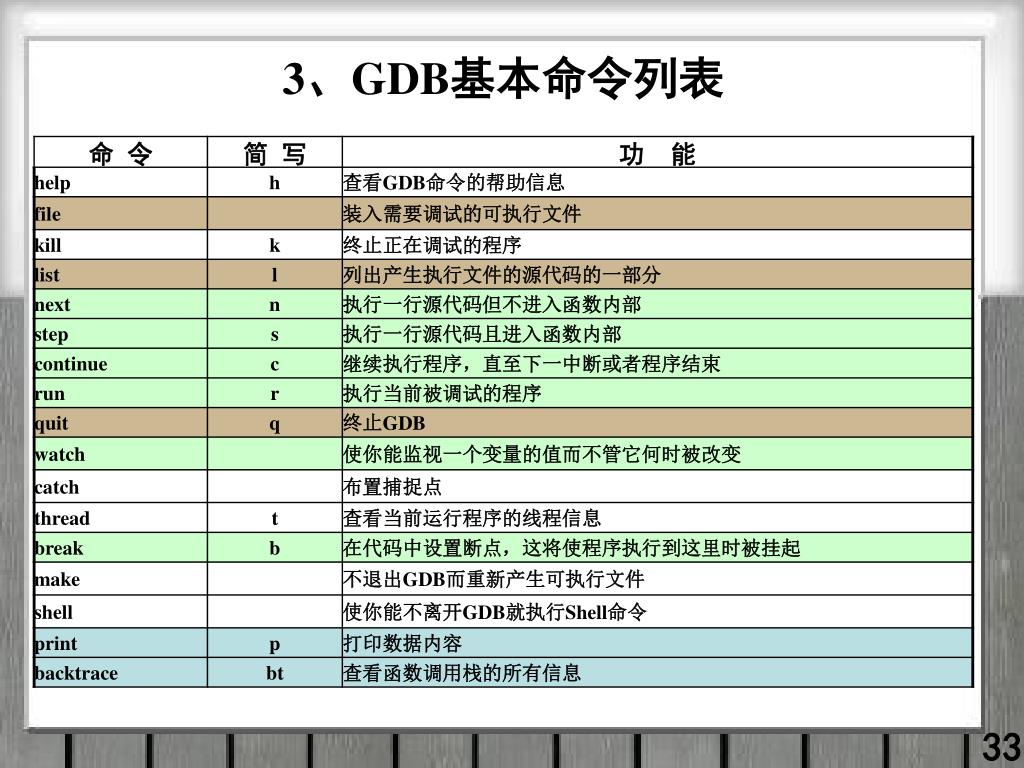This screenshot has height=768, width=1024.
Task: Click description '终止GDB'
Action: click(384, 424)
